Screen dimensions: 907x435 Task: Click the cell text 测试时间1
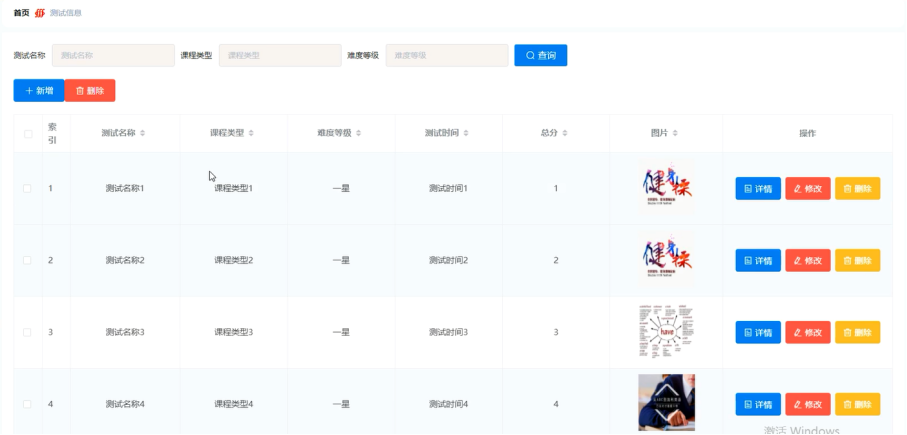(448, 189)
